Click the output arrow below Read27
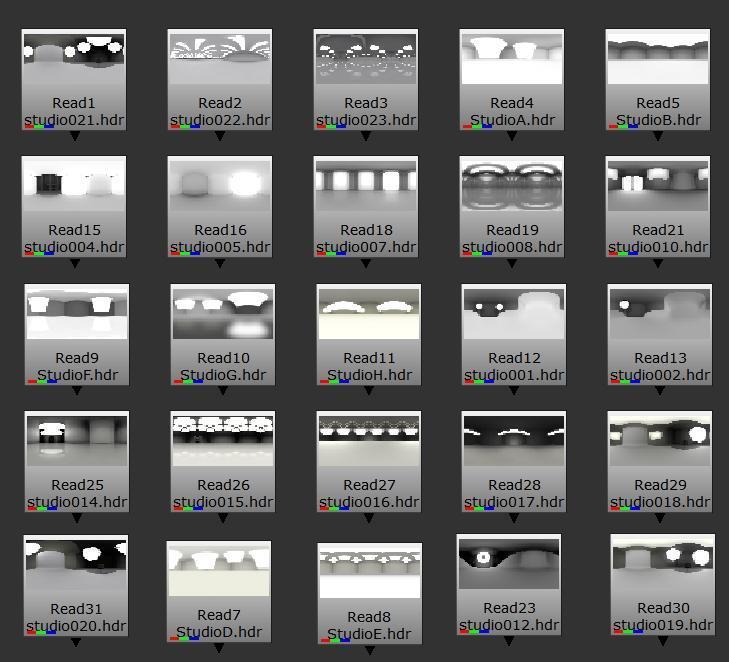This screenshot has width=729, height=662. 369,517
